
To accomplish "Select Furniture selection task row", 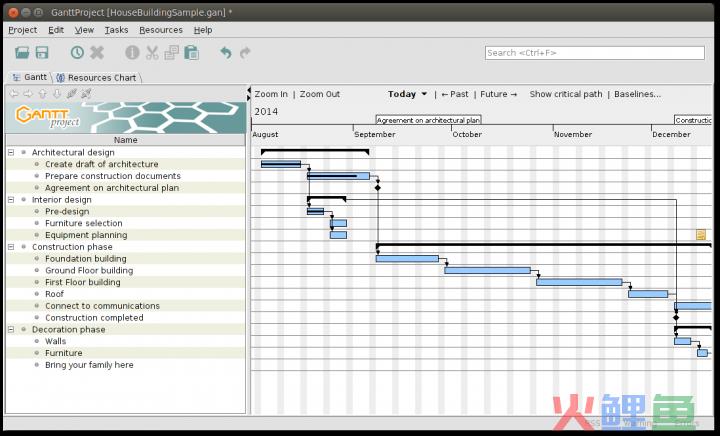I will pos(125,223).
